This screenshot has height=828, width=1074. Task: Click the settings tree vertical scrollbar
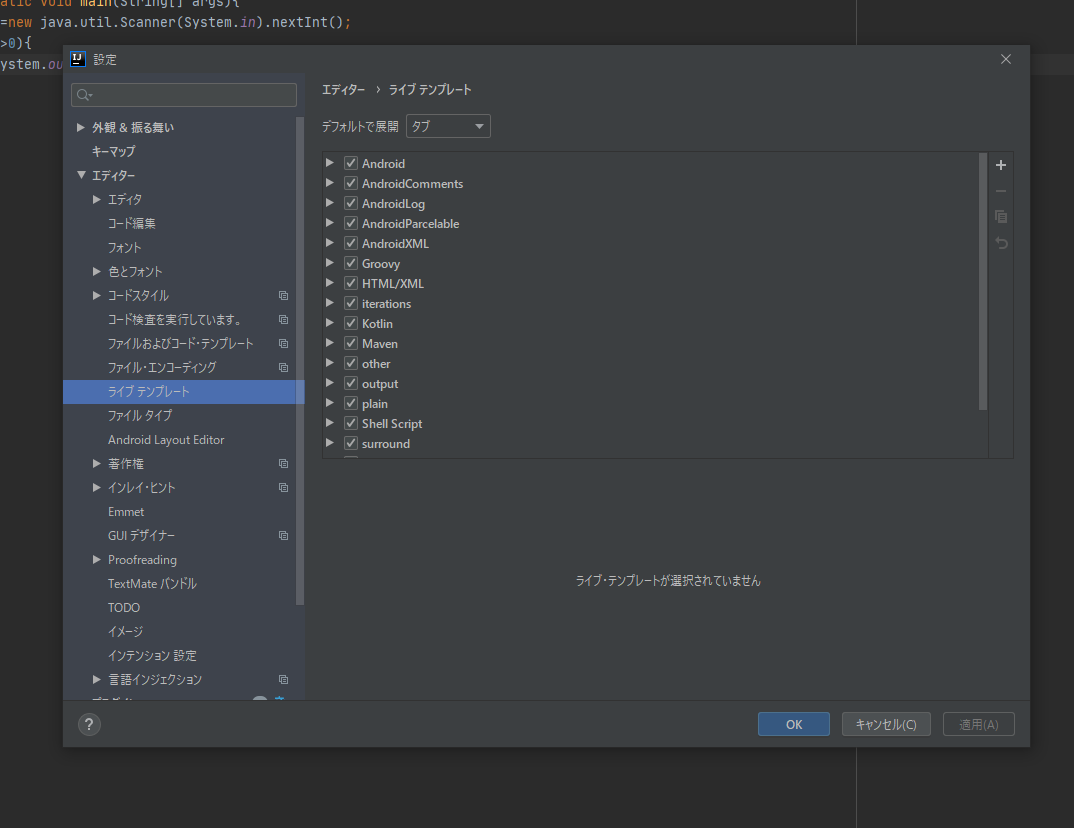[299, 361]
